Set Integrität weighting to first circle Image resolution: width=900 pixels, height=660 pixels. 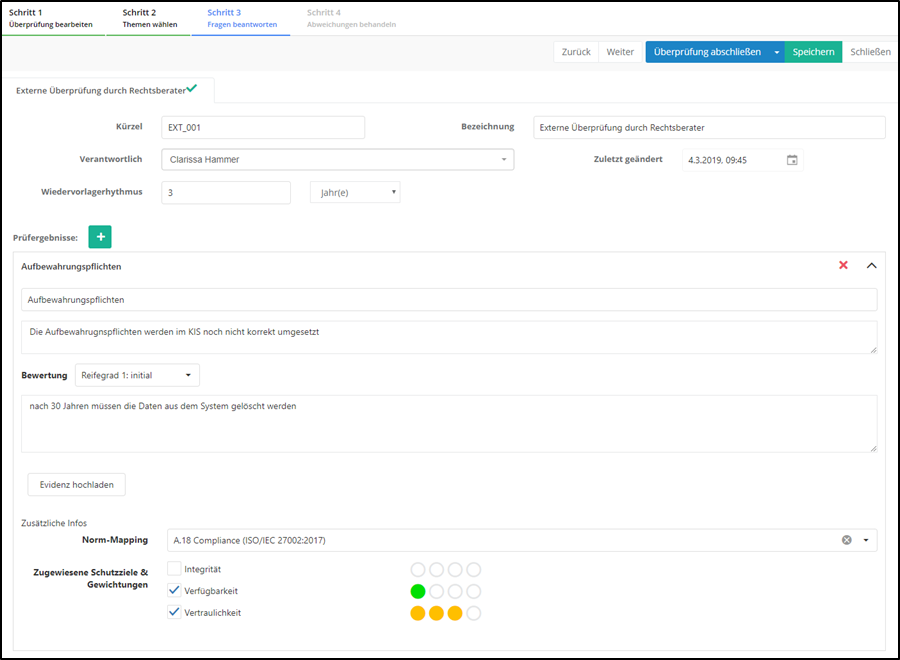coord(418,569)
